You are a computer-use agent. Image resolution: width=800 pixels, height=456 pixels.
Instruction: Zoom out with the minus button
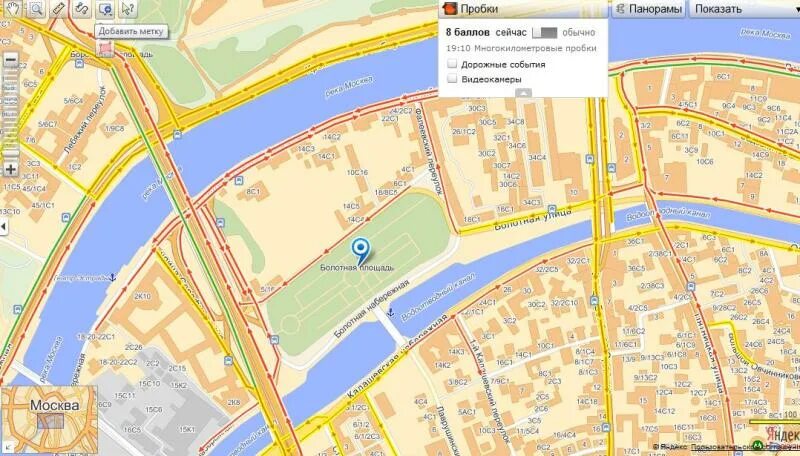pyautogui.click(x=10, y=60)
